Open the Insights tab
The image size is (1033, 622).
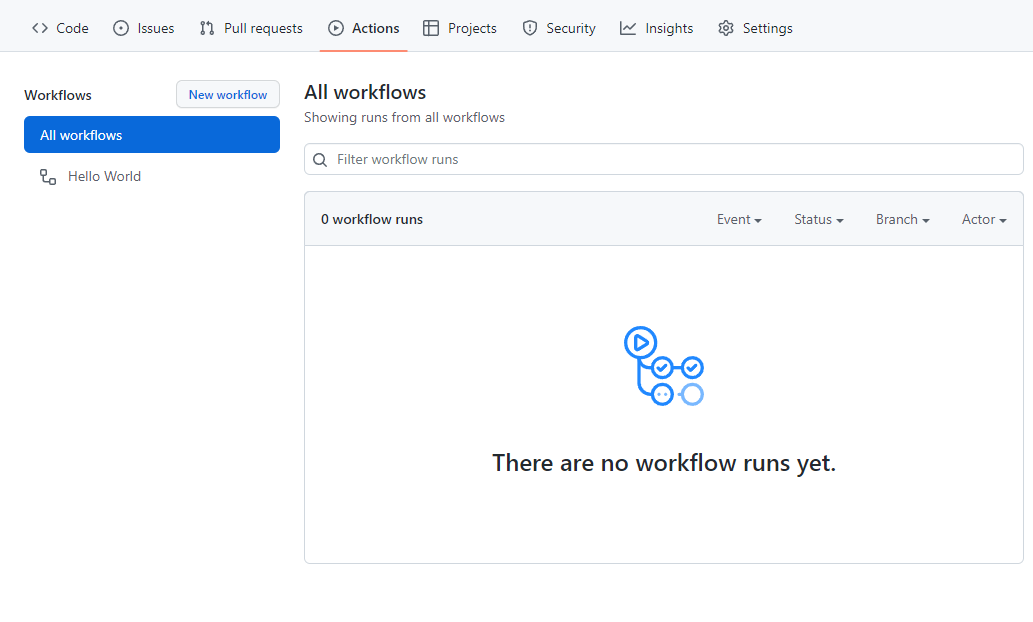pos(656,28)
